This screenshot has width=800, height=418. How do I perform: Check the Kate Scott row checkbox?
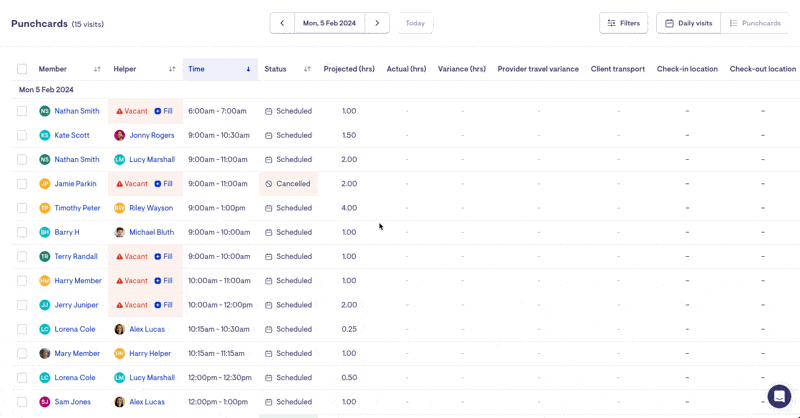(22, 135)
